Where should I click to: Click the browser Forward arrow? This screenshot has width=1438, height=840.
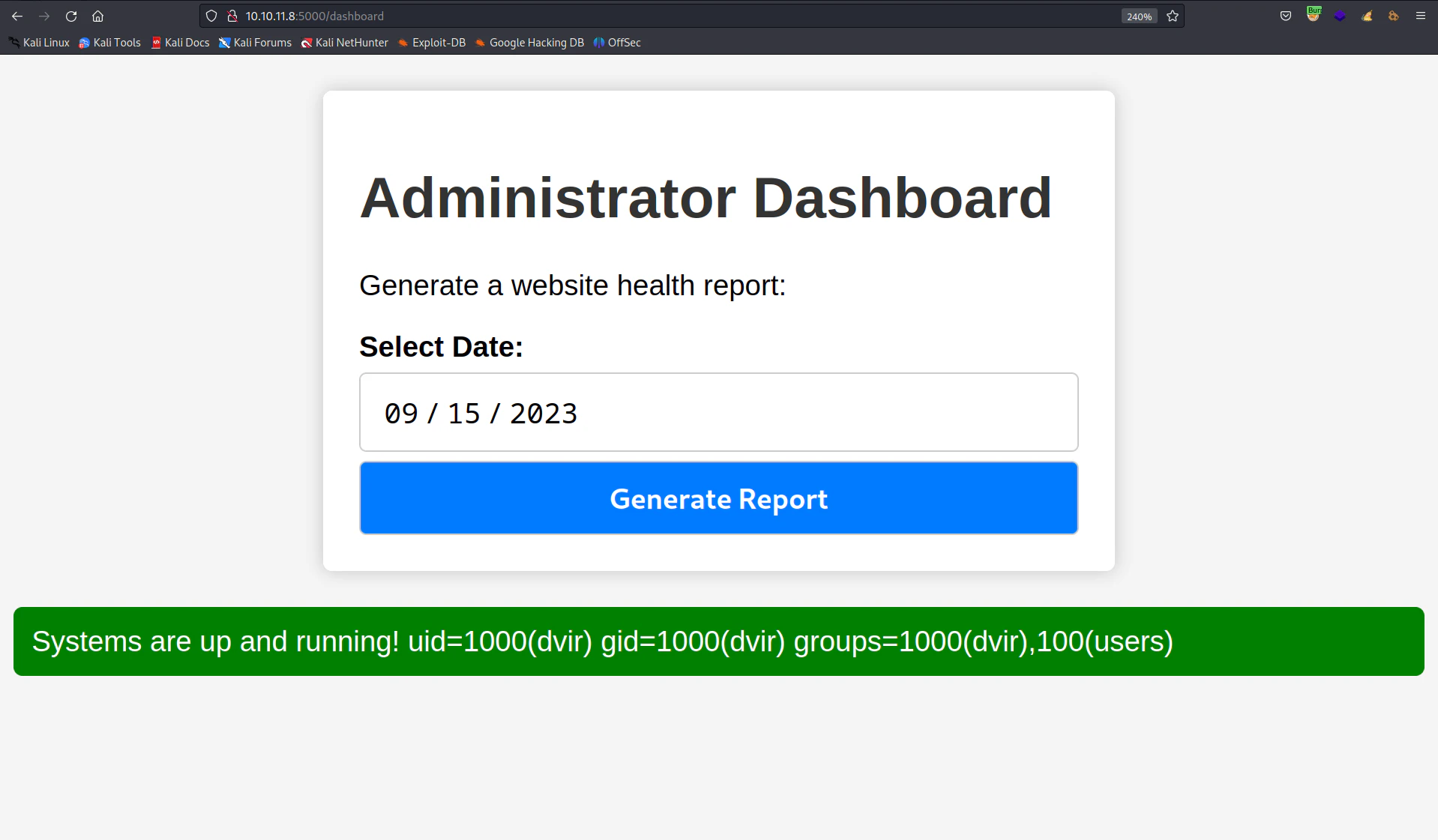[44, 16]
